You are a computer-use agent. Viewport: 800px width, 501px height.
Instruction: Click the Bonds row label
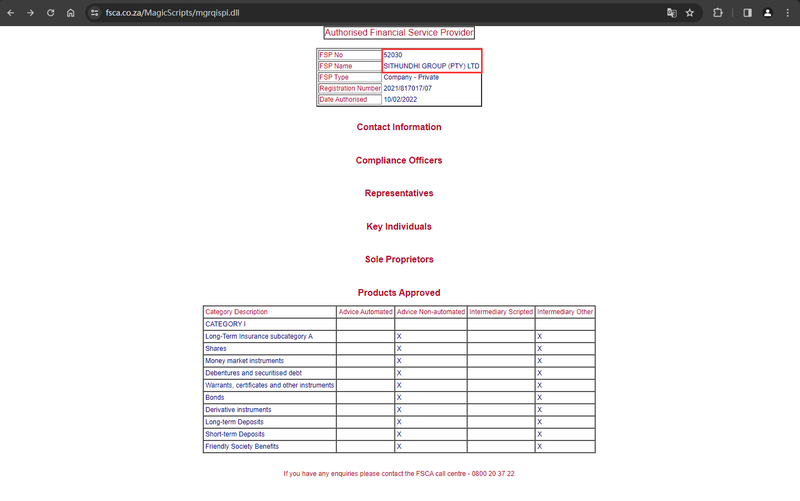click(215, 397)
